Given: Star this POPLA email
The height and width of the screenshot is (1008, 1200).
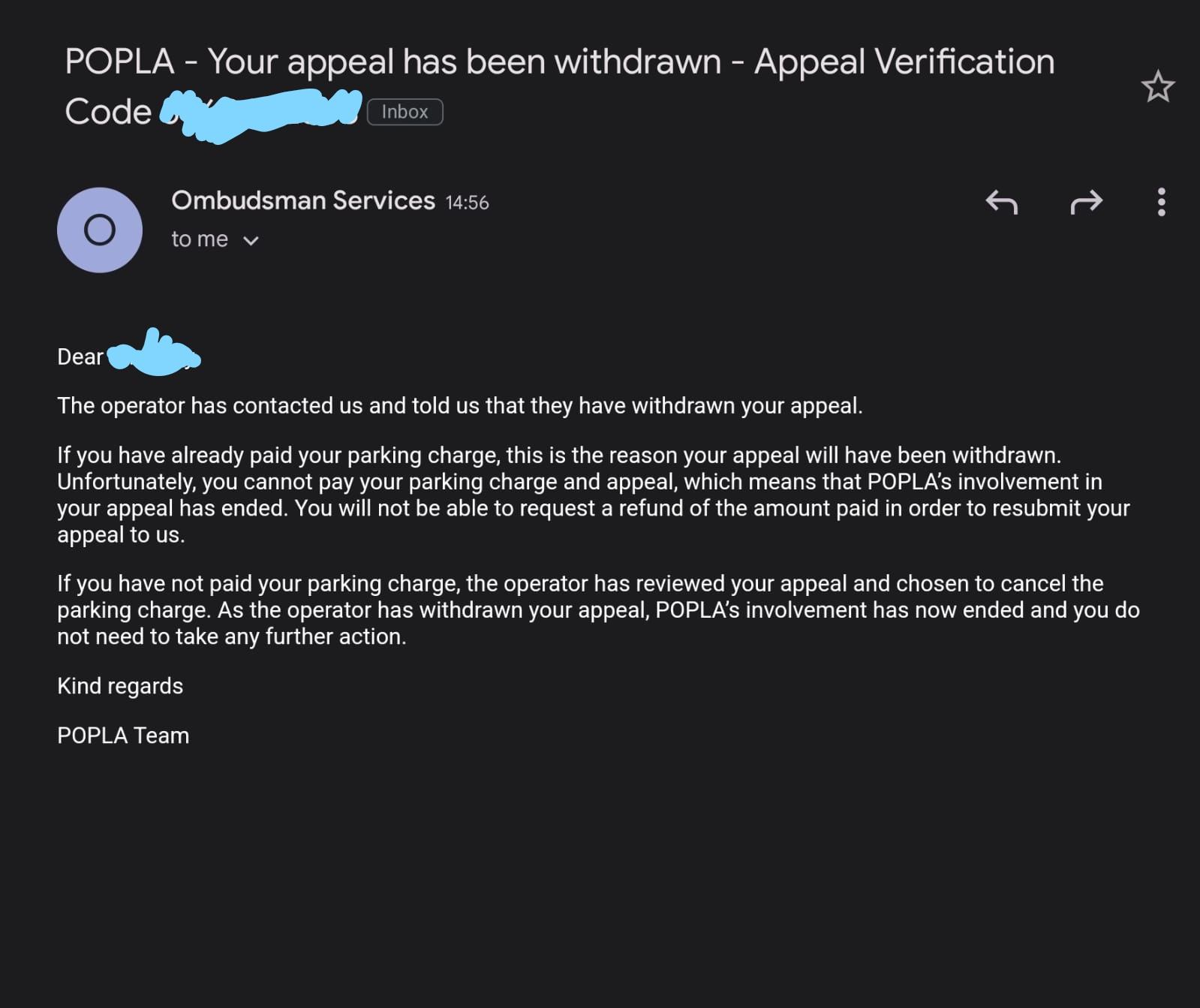Looking at the screenshot, I should point(1157,87).
